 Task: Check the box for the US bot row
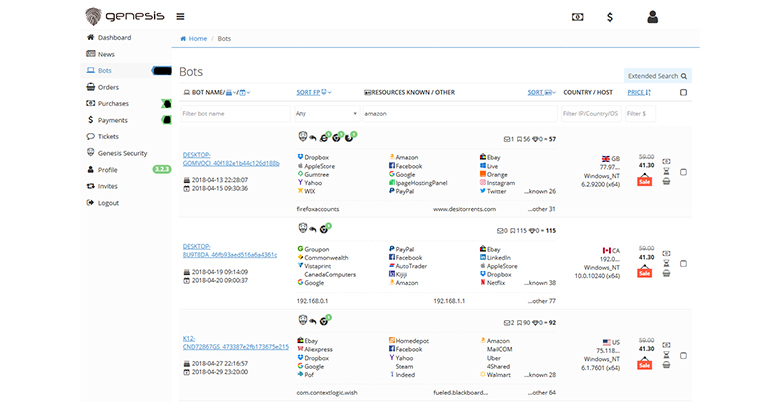[683, 356]
